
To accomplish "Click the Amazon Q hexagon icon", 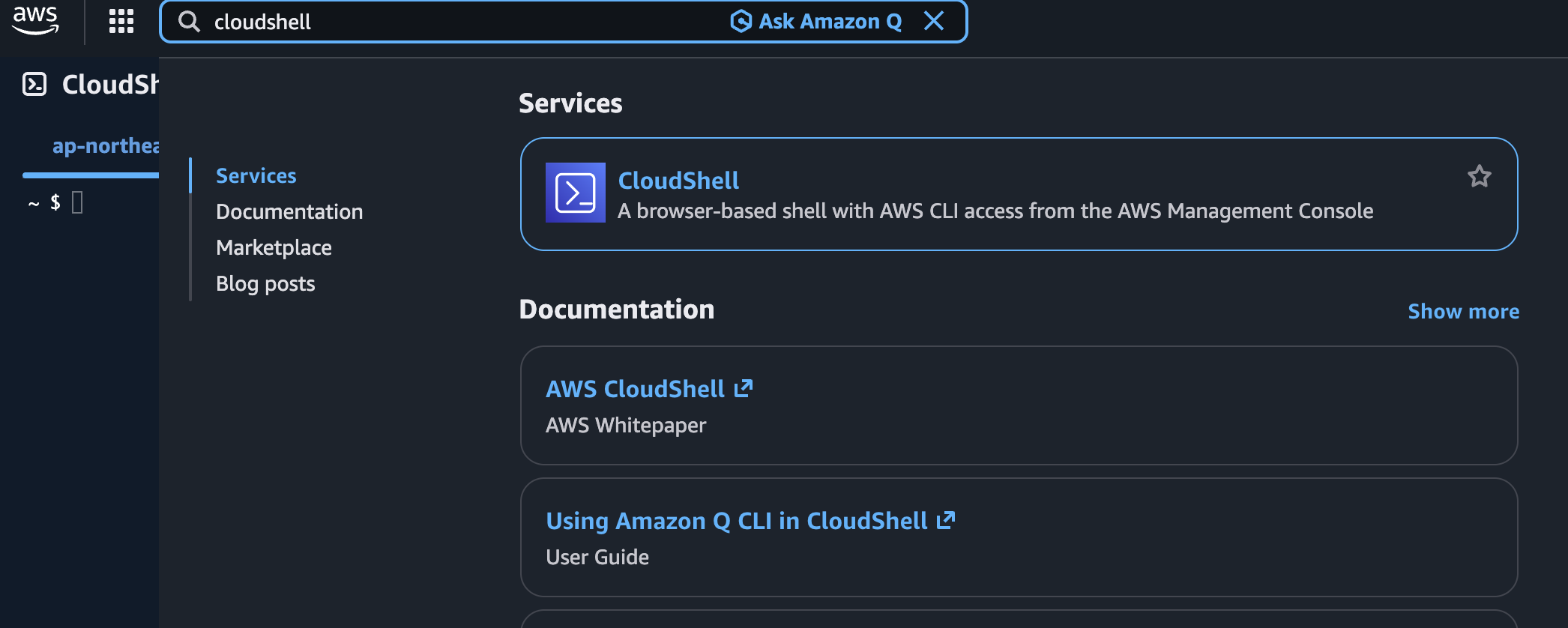I will (741, 21).
